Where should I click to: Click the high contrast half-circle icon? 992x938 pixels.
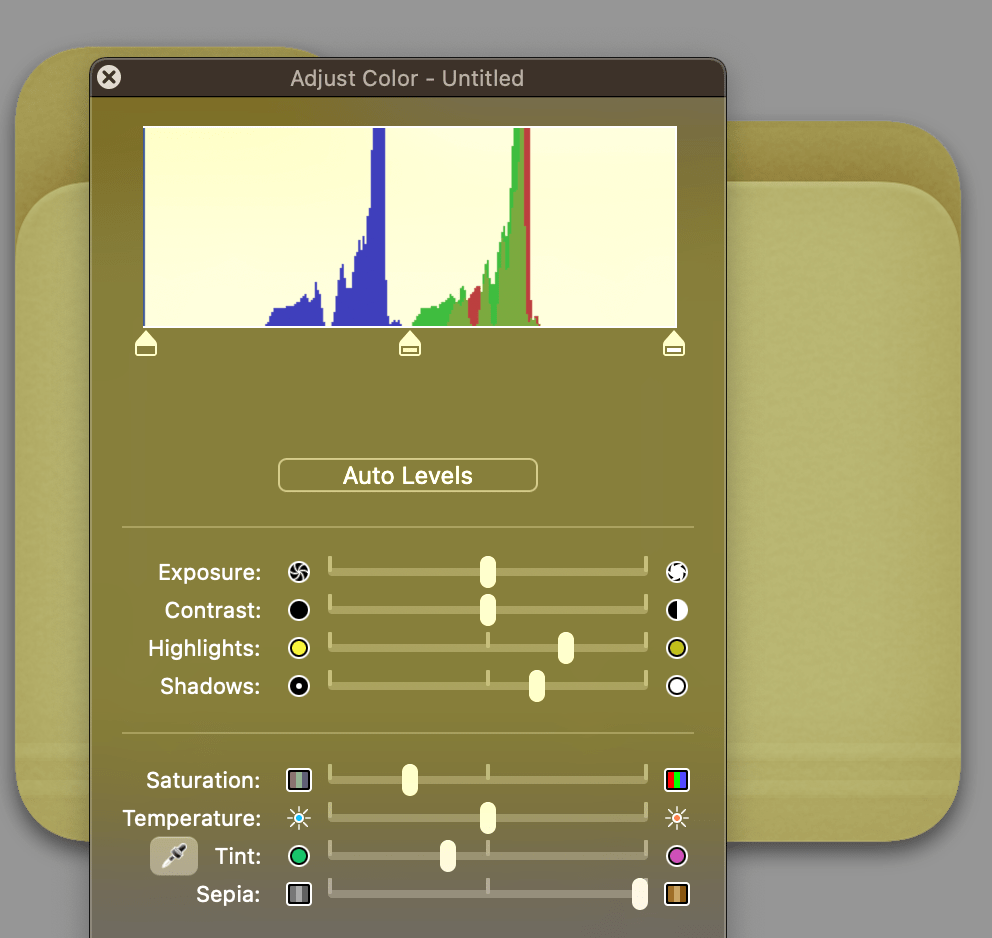click(677, 610)
